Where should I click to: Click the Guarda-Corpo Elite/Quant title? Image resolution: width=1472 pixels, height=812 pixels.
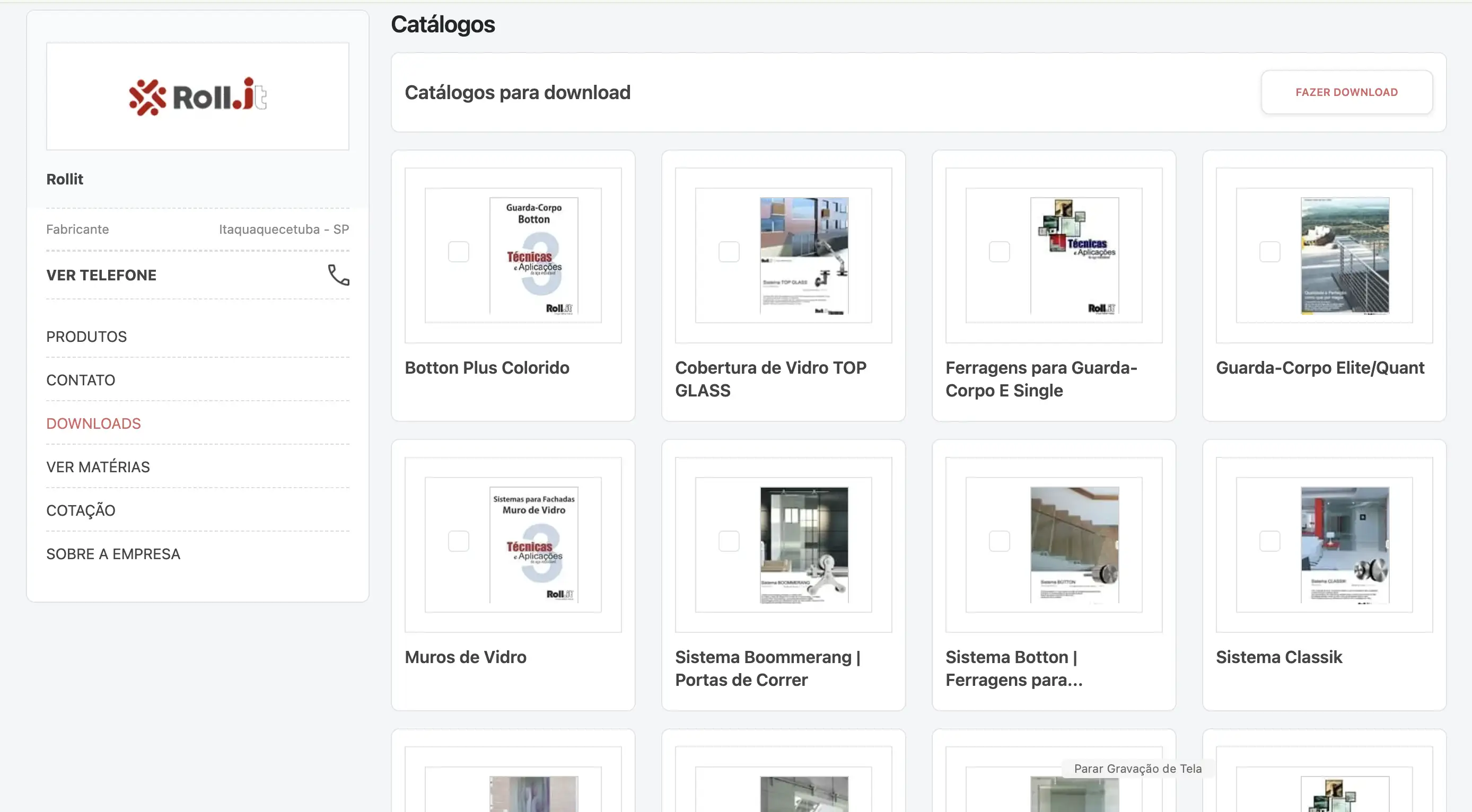pyautogui.click(x=1319, y=367)
